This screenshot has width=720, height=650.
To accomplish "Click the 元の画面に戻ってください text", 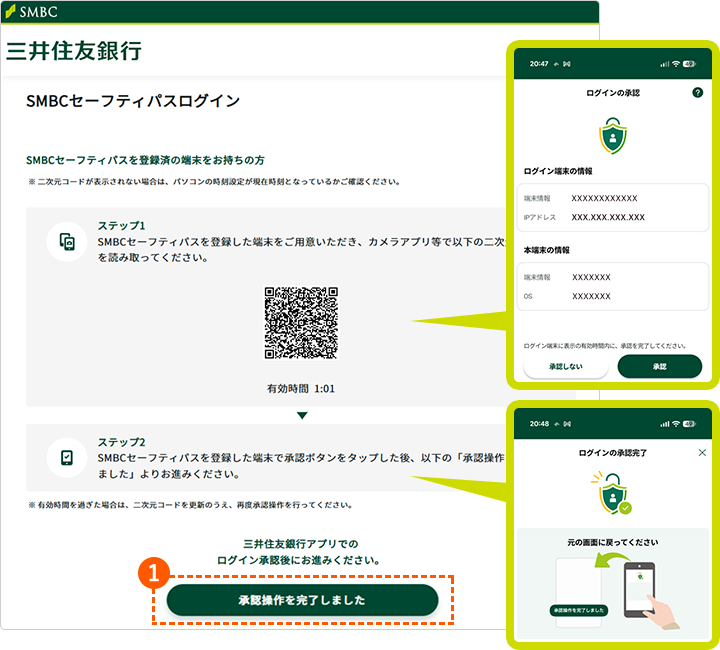I will click(x=613, y=542).
